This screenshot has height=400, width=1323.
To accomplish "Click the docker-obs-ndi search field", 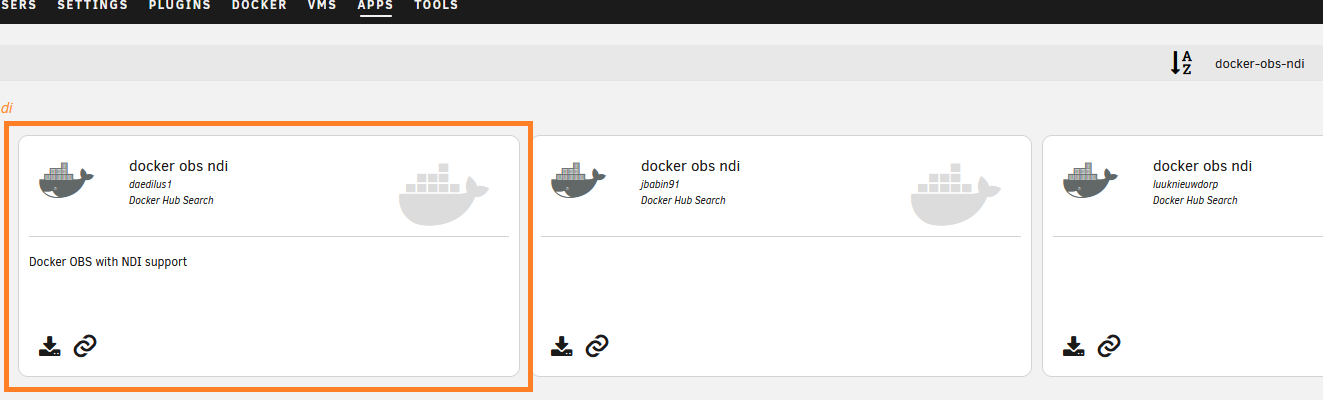I will pos(1259,63).
